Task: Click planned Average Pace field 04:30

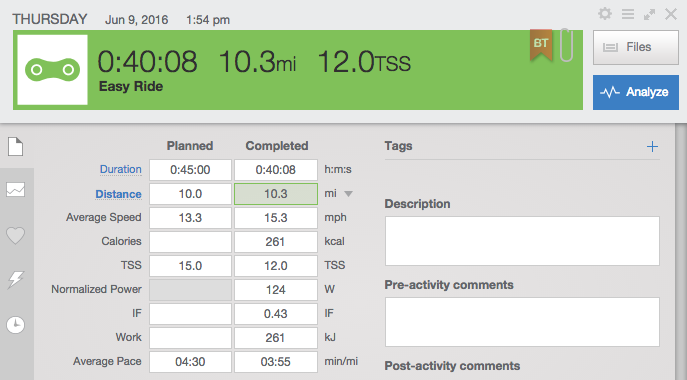Action: [190, 362]
